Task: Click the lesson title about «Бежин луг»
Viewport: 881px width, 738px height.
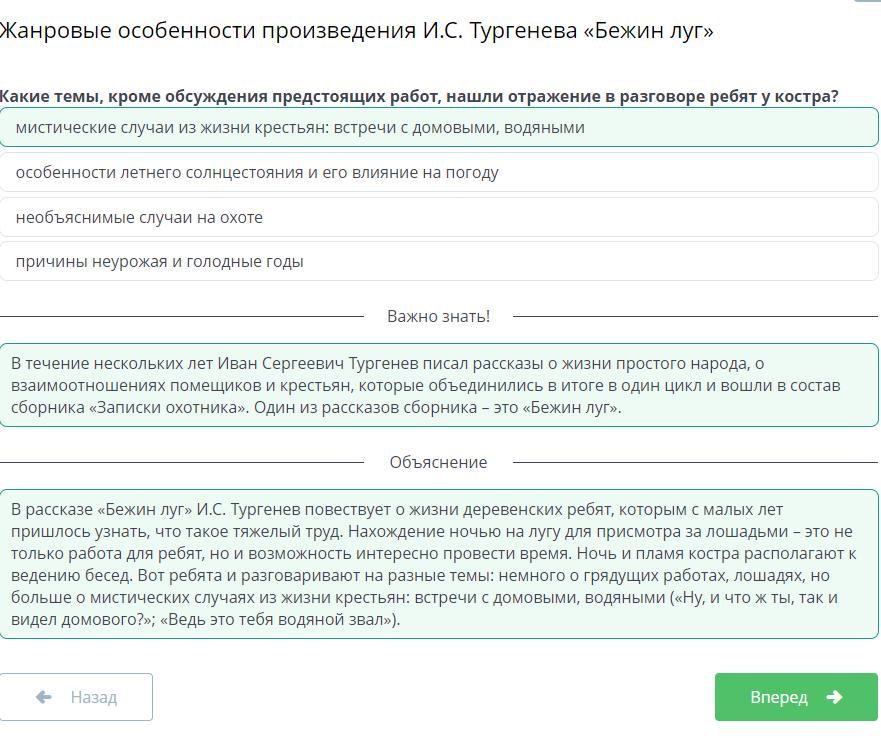Action: (356, 31)
